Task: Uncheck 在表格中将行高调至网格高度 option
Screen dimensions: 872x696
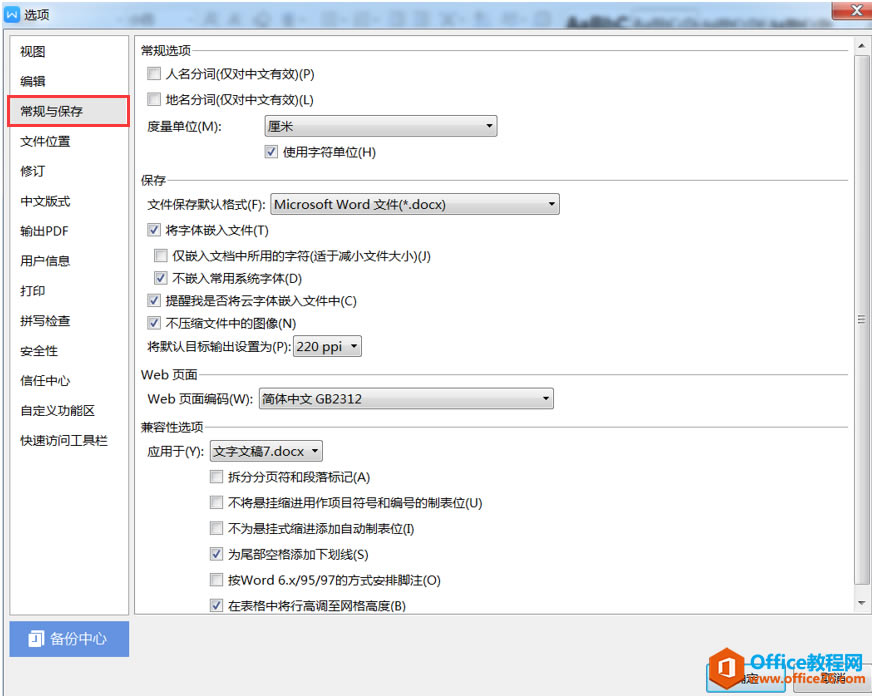Action: (x=216, y=605)
